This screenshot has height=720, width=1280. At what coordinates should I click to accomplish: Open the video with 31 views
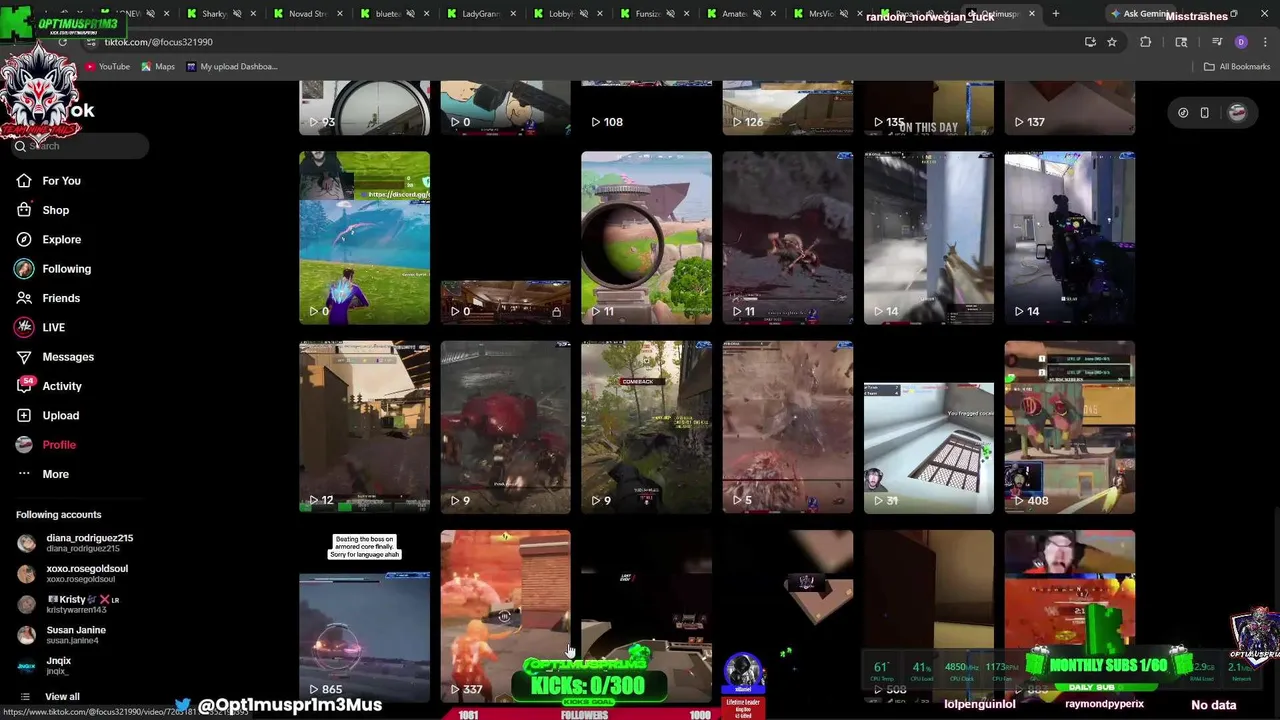(x=928, y=427)
